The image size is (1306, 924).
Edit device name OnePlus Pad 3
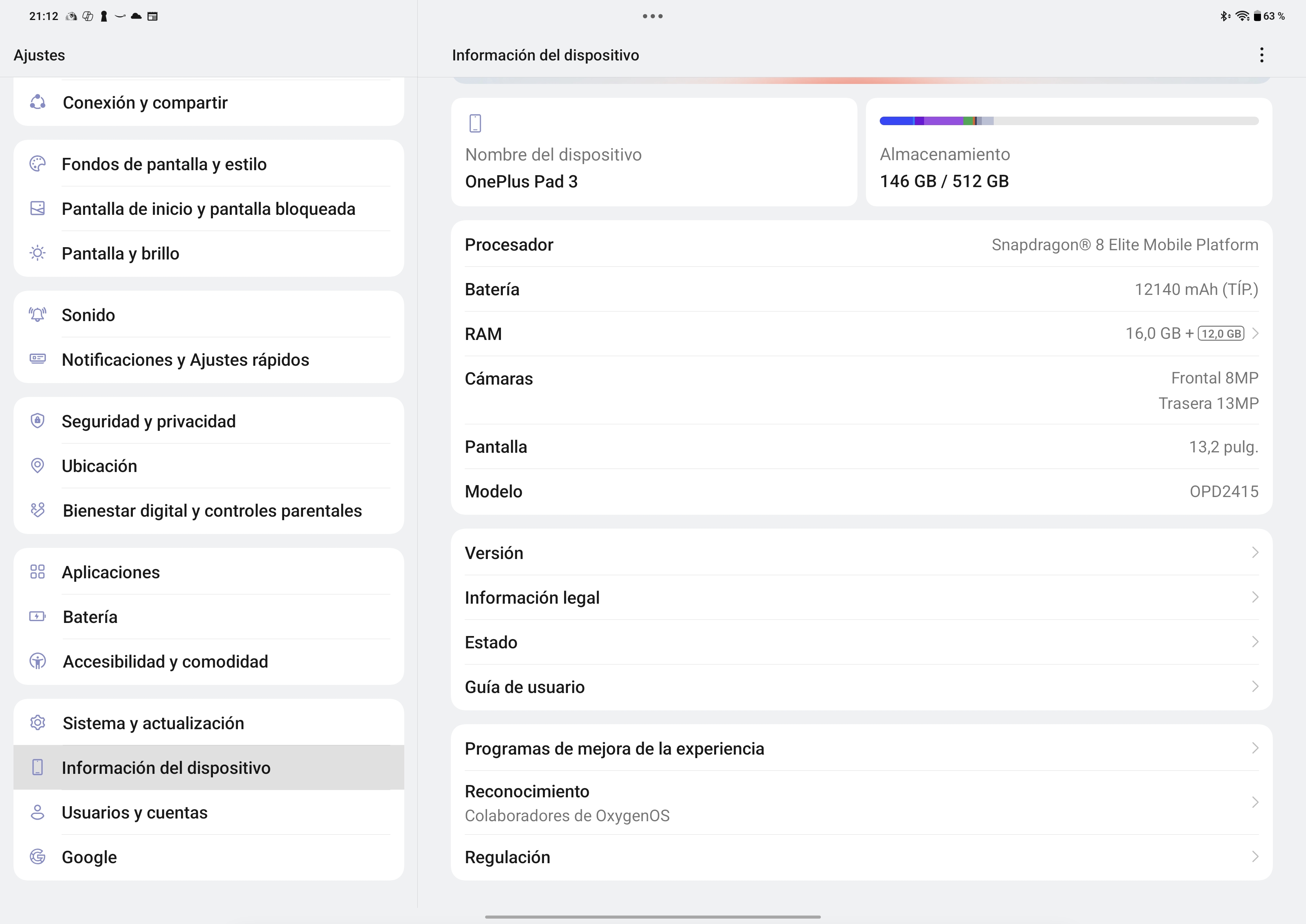[654, 152]
